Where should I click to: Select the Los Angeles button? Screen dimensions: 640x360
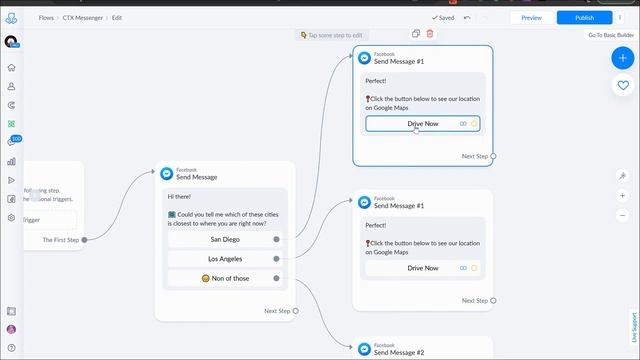tap(225, 259)
